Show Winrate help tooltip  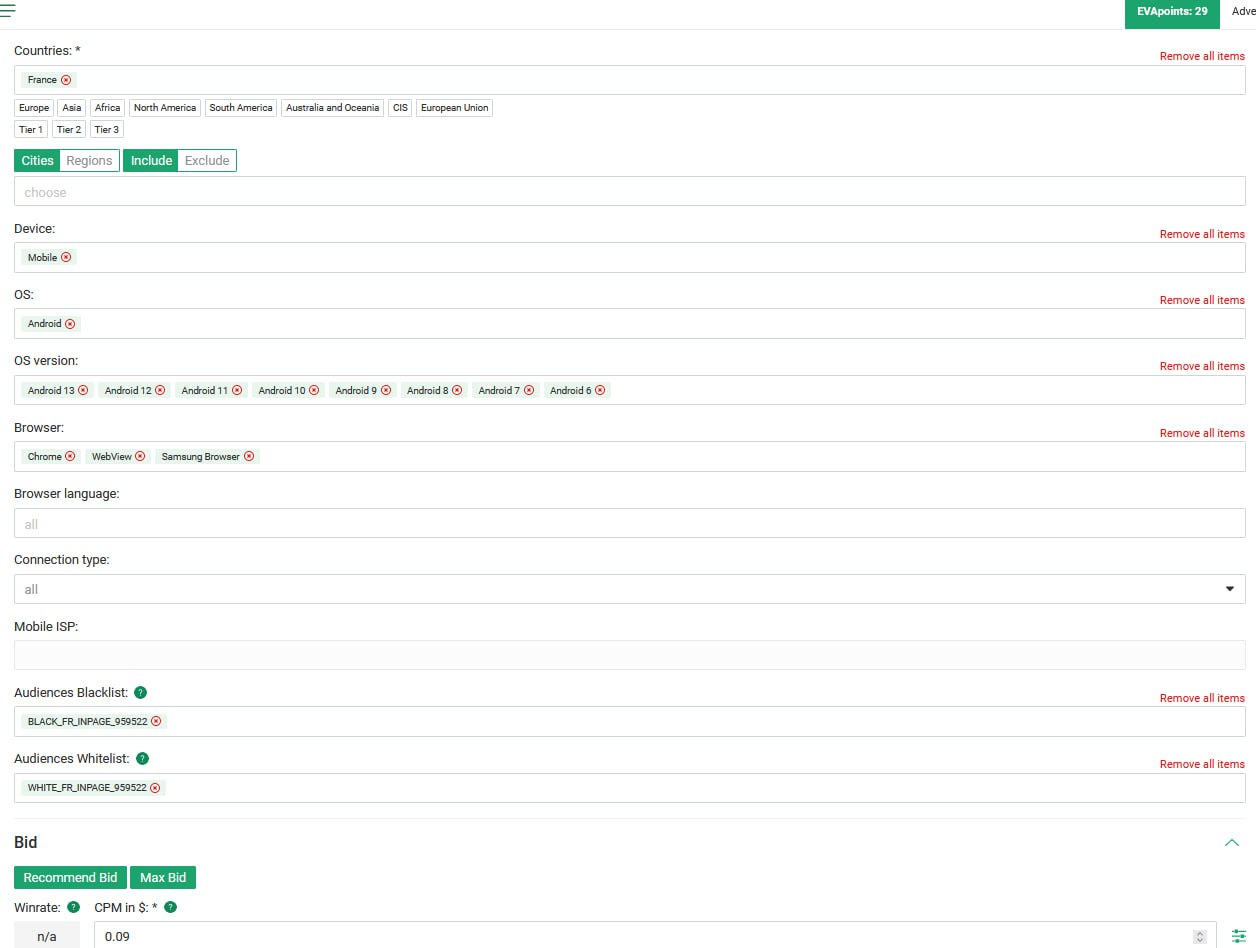click(x=73, y=907)
